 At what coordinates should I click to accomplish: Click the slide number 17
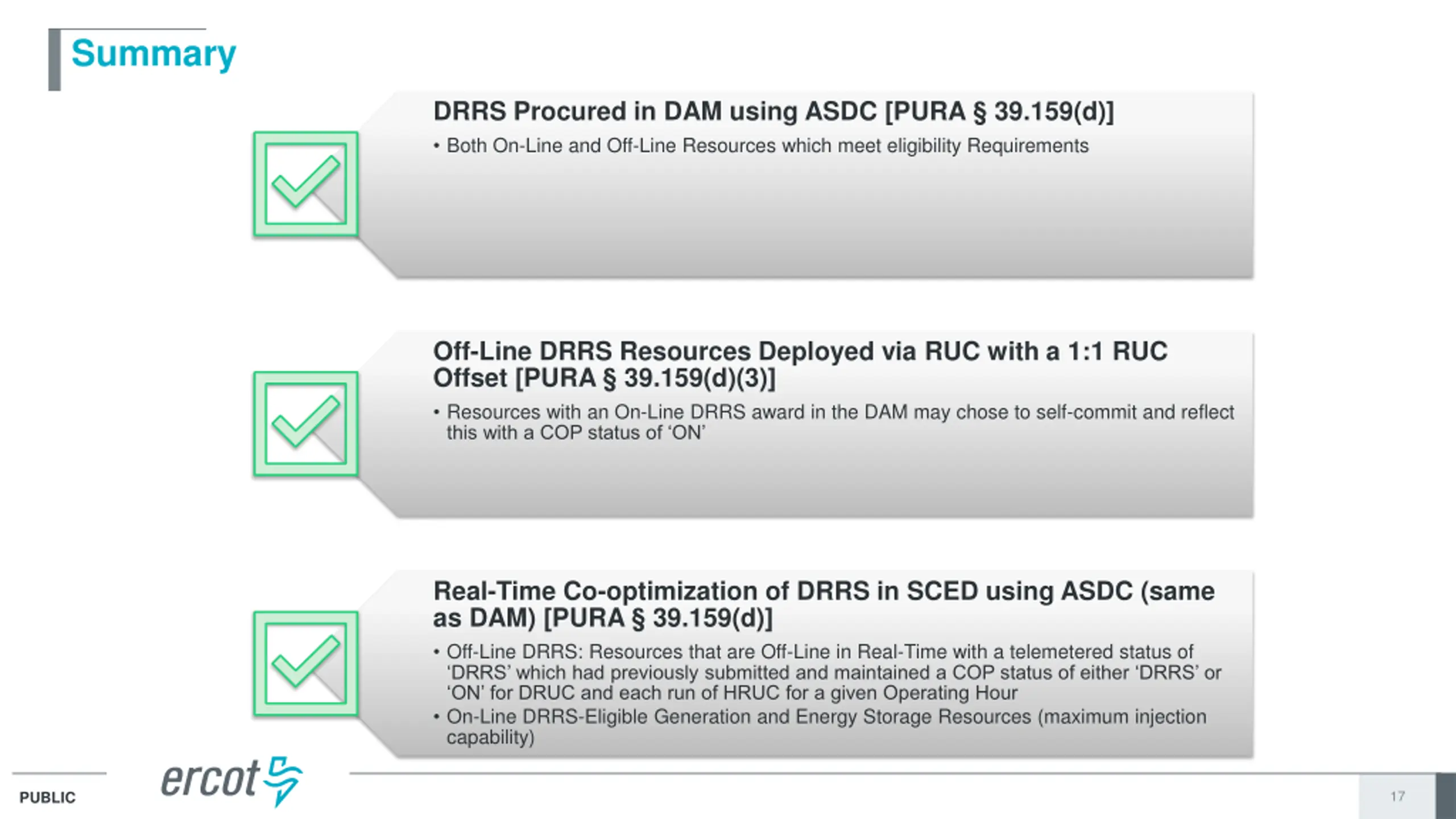pyautogui.click(x=1397, y=796)
